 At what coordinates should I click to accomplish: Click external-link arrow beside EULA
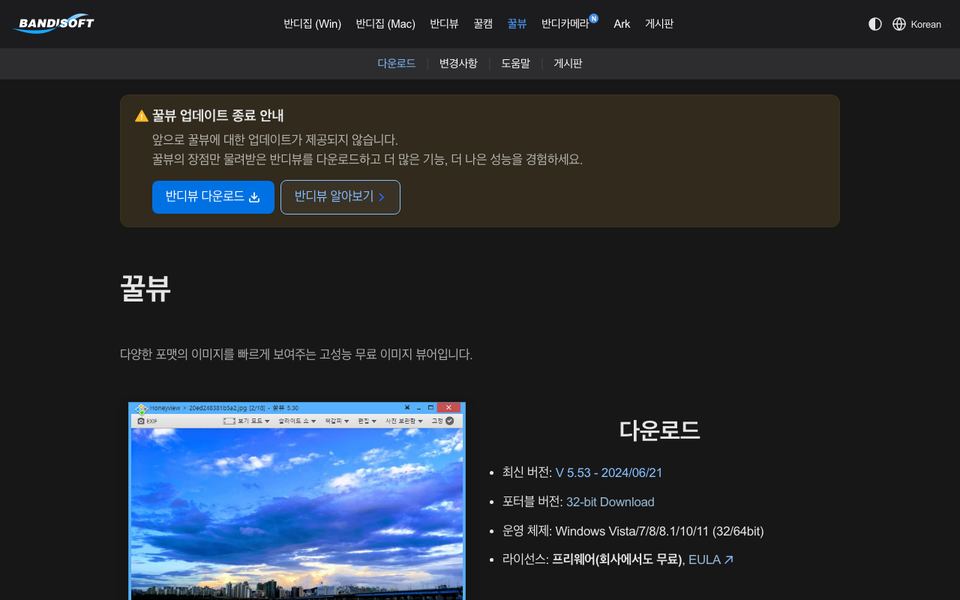pyautogui.click(x=729, y=560)
